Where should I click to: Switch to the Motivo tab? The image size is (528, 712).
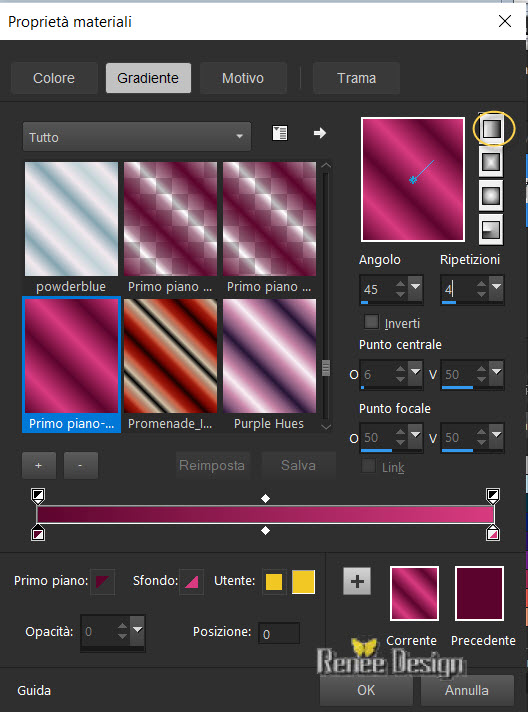coord(243,78)
